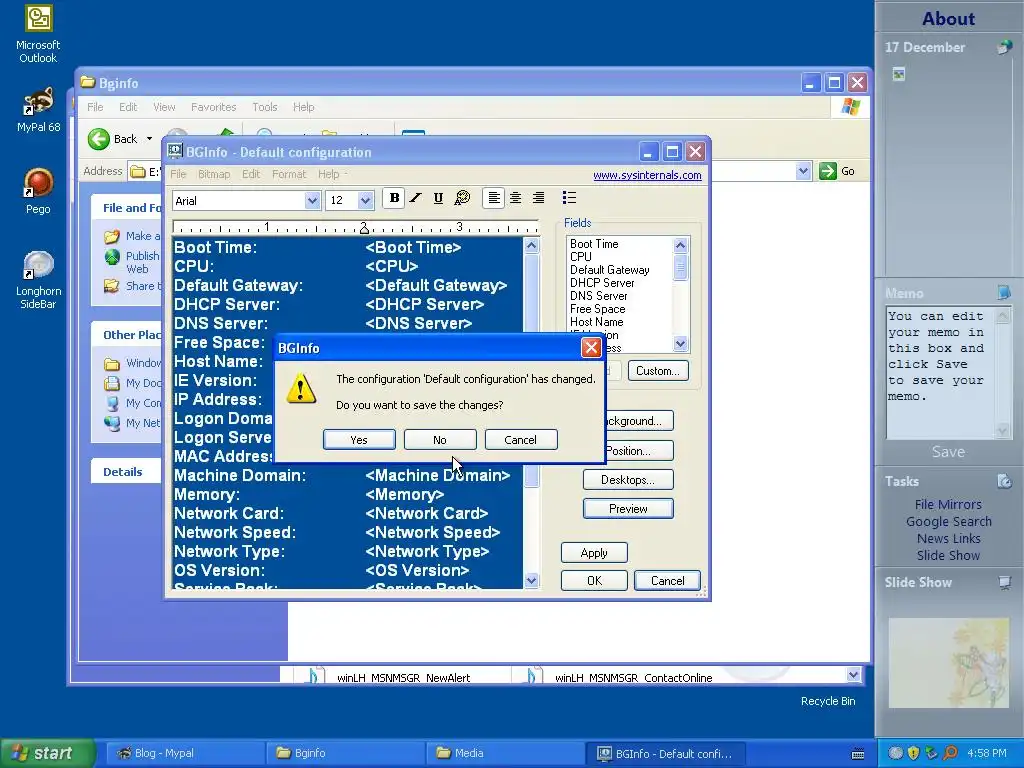Open Microsoft Outlook desktop icon
Screen dimensions: 1024x768
click(38, 34)
